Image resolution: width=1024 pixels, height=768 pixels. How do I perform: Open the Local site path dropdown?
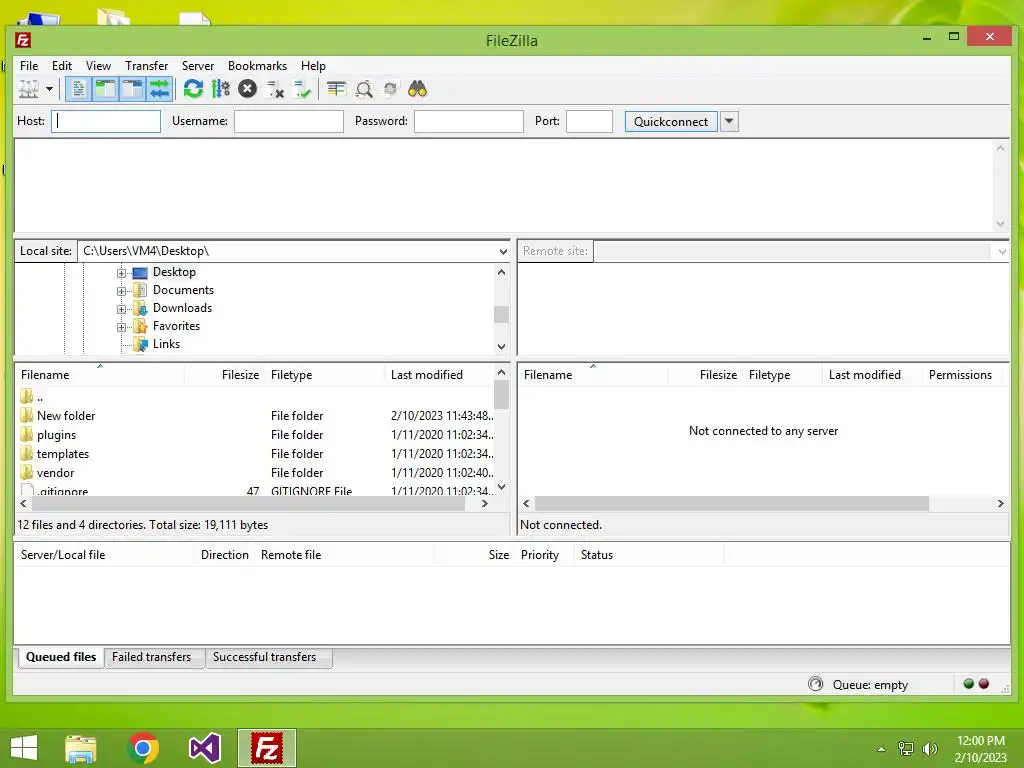tap(503, 251)
